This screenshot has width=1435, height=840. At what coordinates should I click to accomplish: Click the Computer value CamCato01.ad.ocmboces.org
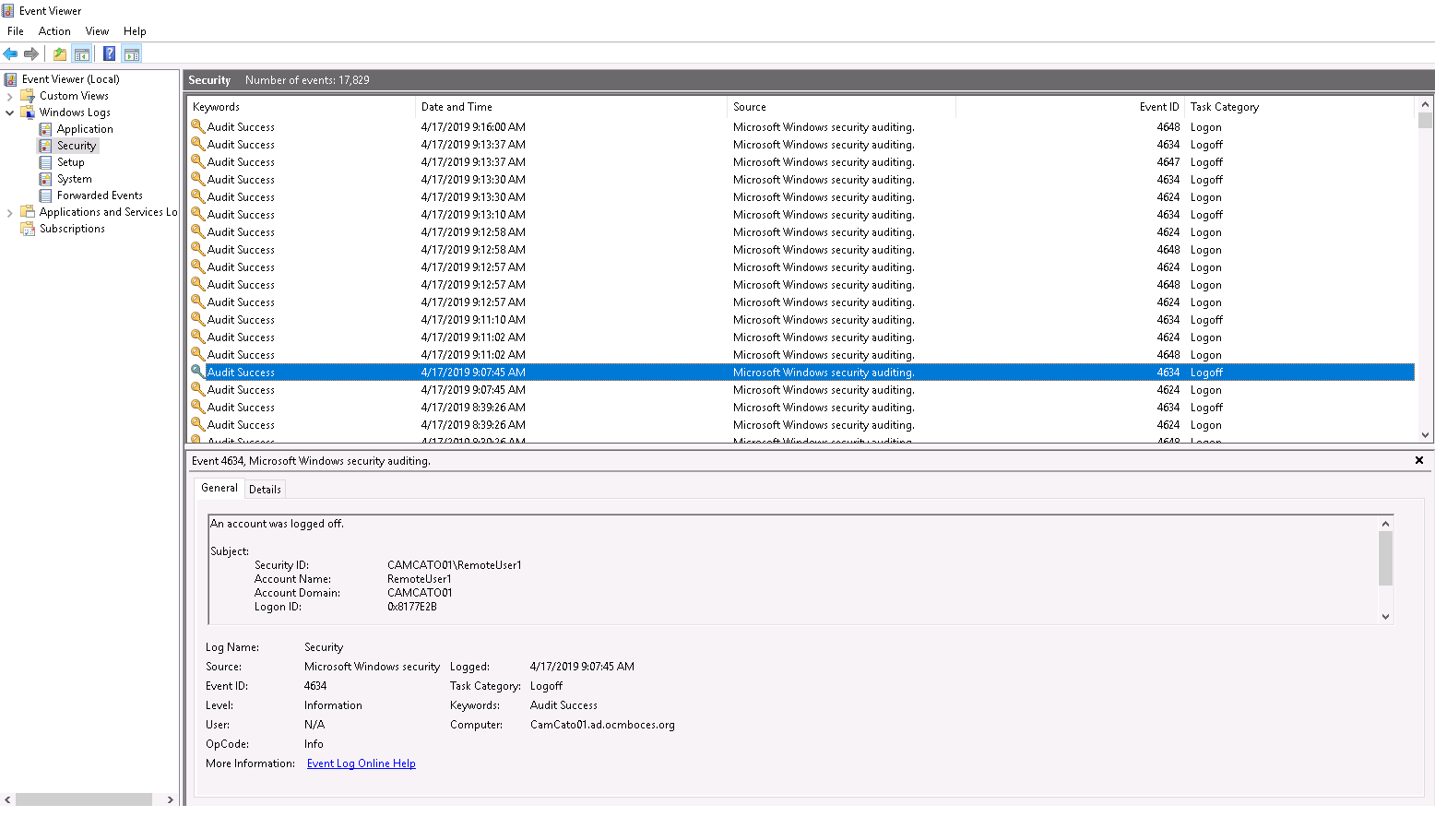pyautogui.click(x=602, y=725)
